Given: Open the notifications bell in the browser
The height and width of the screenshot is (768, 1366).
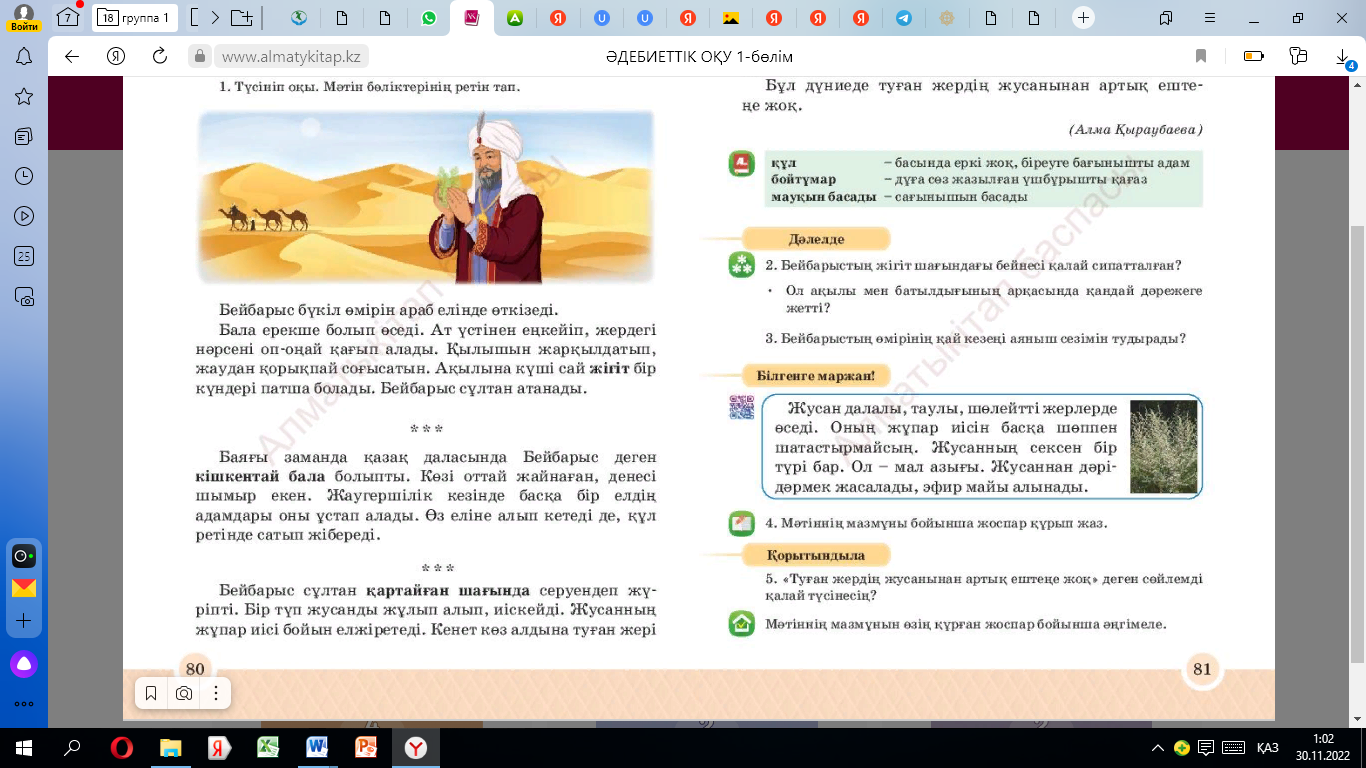Looking at the screenshot, I should [24, 56].
